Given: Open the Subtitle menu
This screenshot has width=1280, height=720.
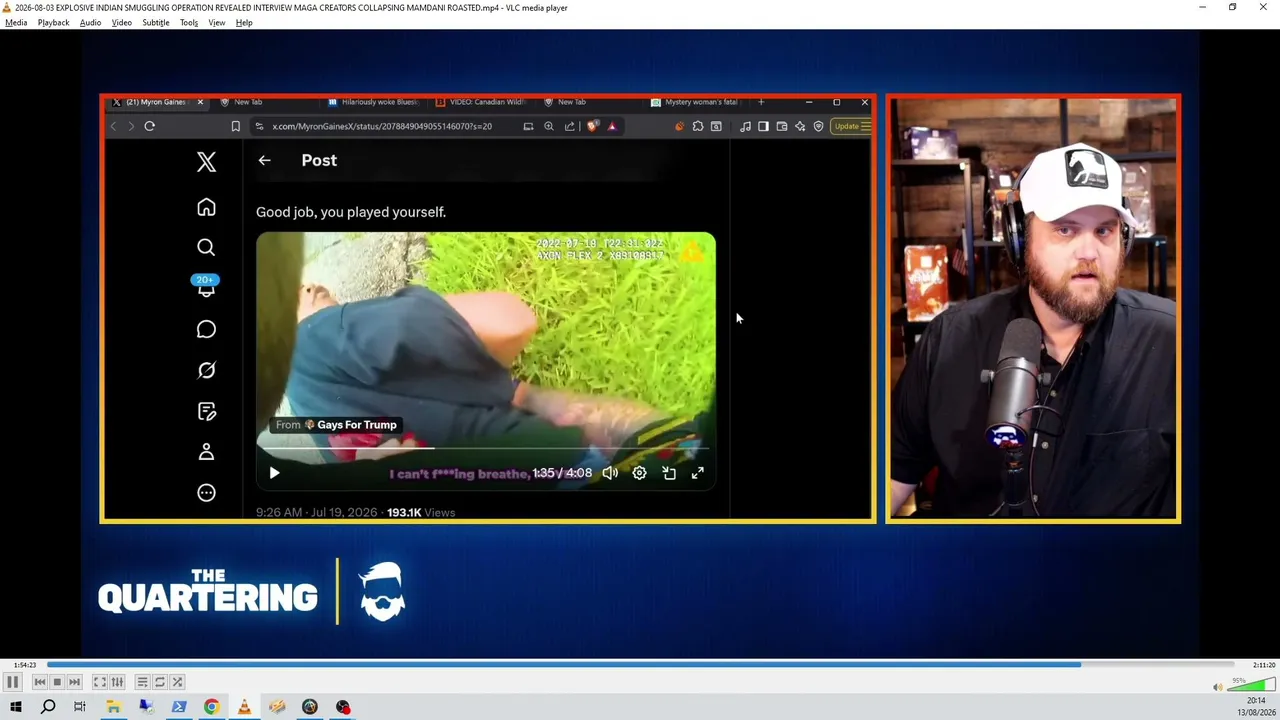Looking at the screenshot, I should [x=156, y=22].
